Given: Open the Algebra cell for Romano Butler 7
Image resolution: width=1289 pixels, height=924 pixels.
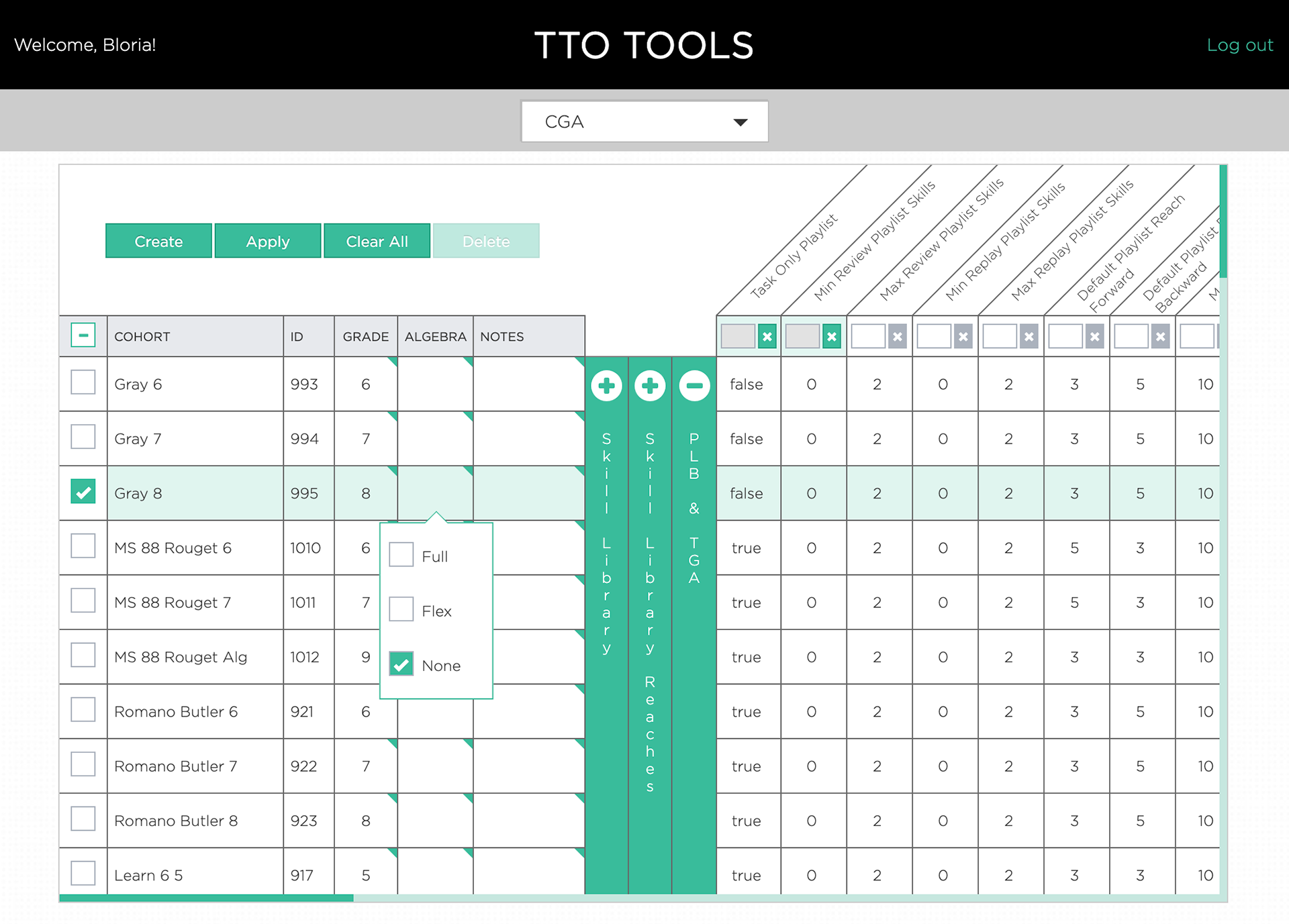Looking at the screenshot, I should 435,766.
